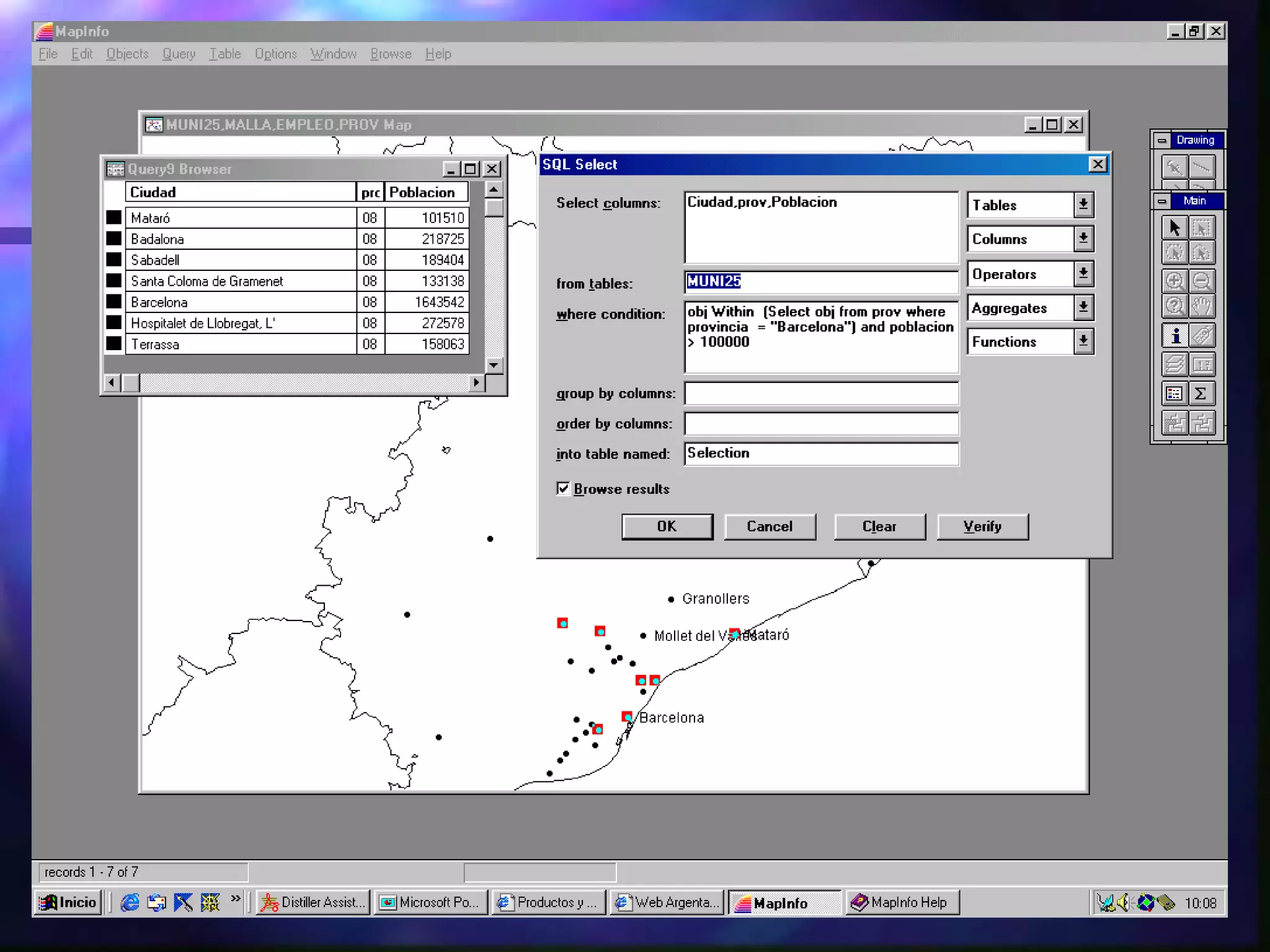Open the Operators dropdown list
Viewport: 1270px width, 952px height.
pyautogui.click(x=1083, y=273)
